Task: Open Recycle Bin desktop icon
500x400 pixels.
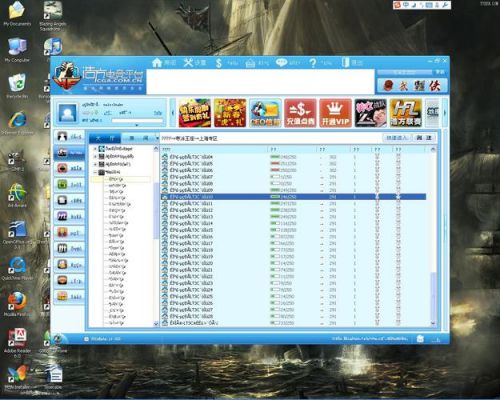Action: 17,86
